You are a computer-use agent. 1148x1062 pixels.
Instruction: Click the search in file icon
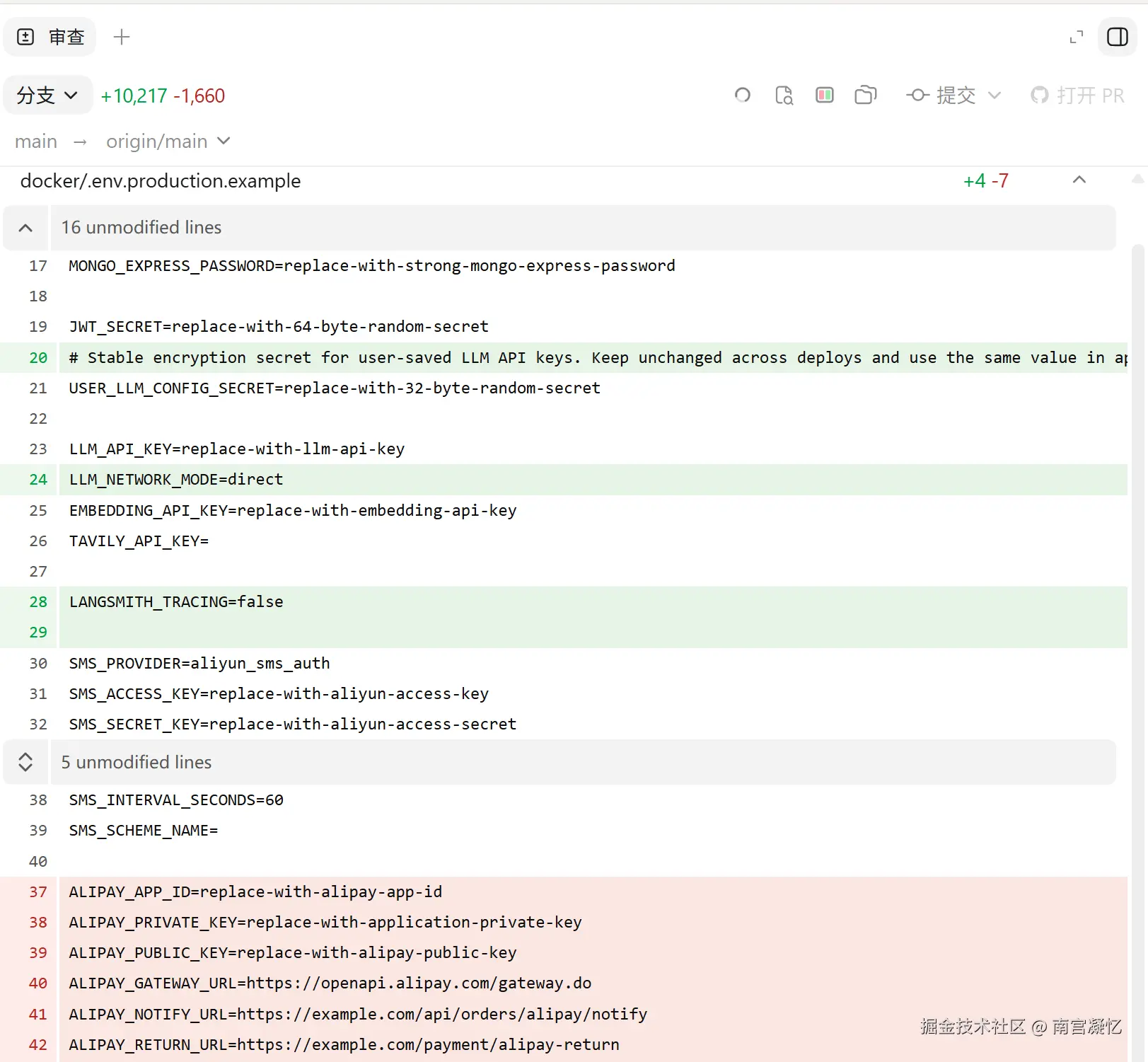click(784, 95)
